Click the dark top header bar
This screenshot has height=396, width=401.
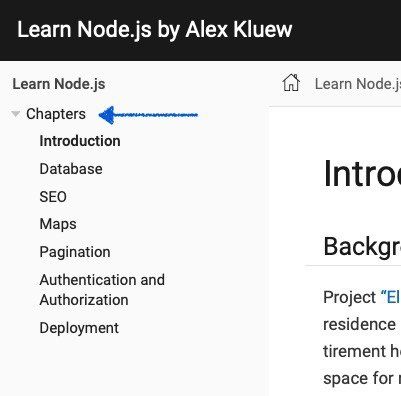(200, 30)
